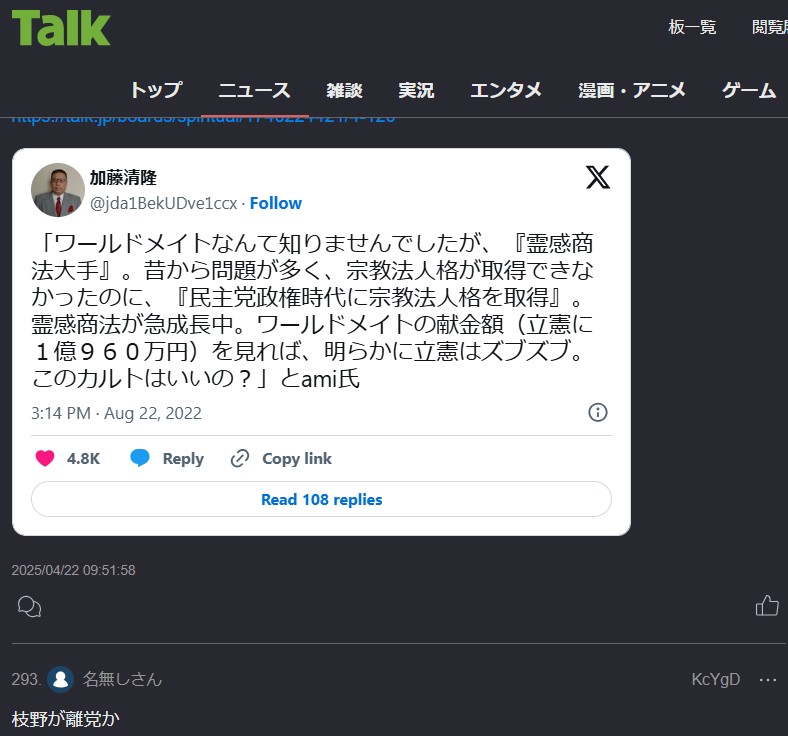Click the comment icon below the post
The image size is (788, 736).
click(30, 606)
